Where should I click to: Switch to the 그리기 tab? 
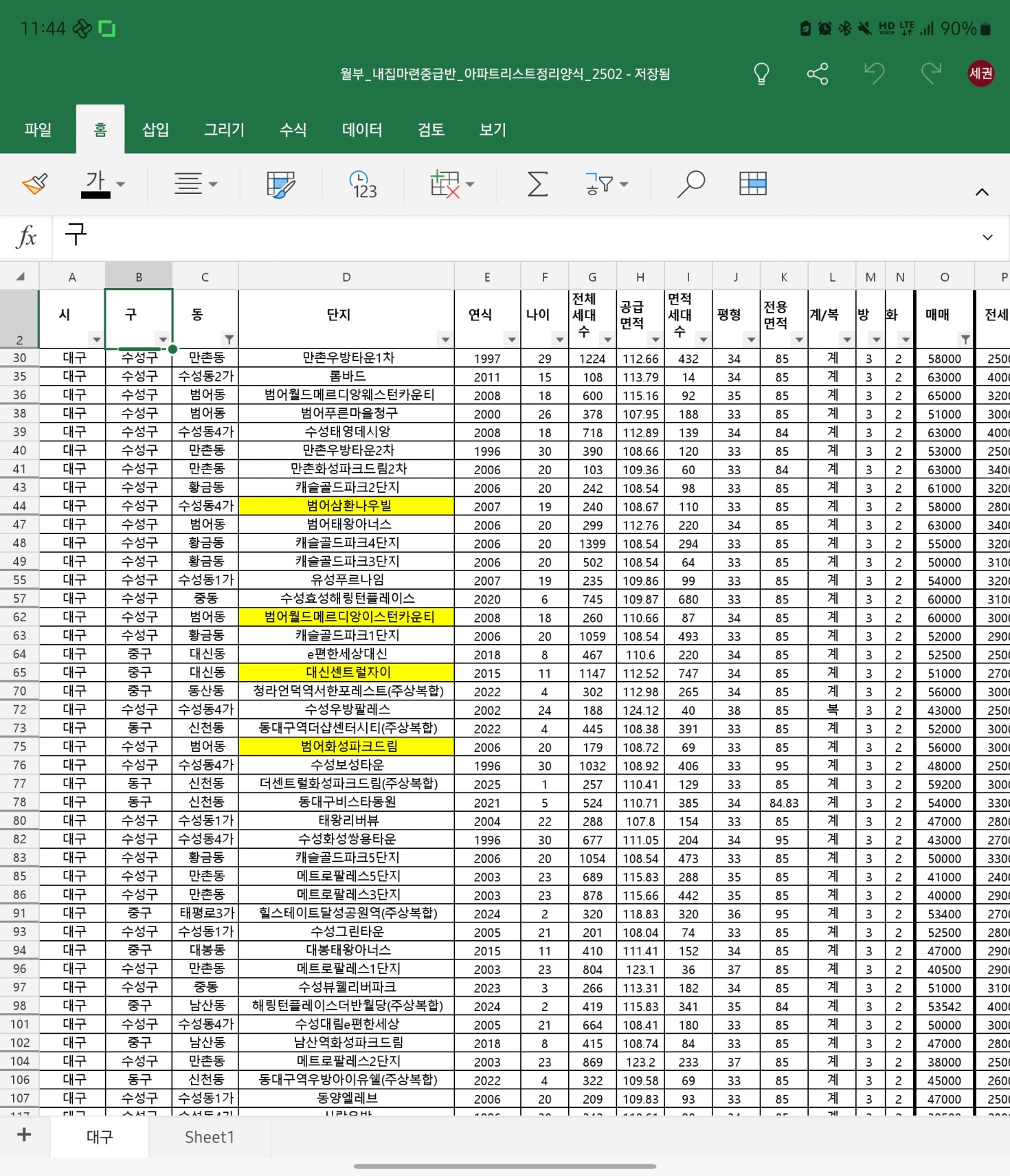tap(225, 129)
